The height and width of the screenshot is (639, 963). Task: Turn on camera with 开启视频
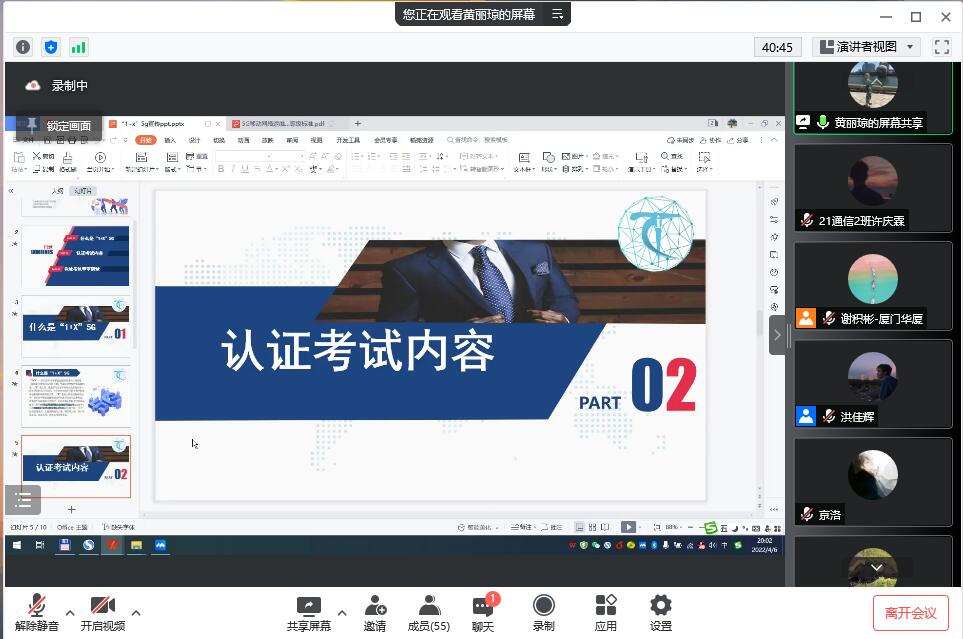pos(103,612)
